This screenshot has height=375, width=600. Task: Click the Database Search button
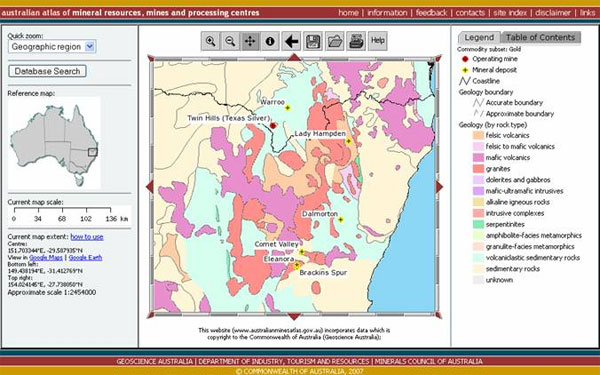(47, 71)
